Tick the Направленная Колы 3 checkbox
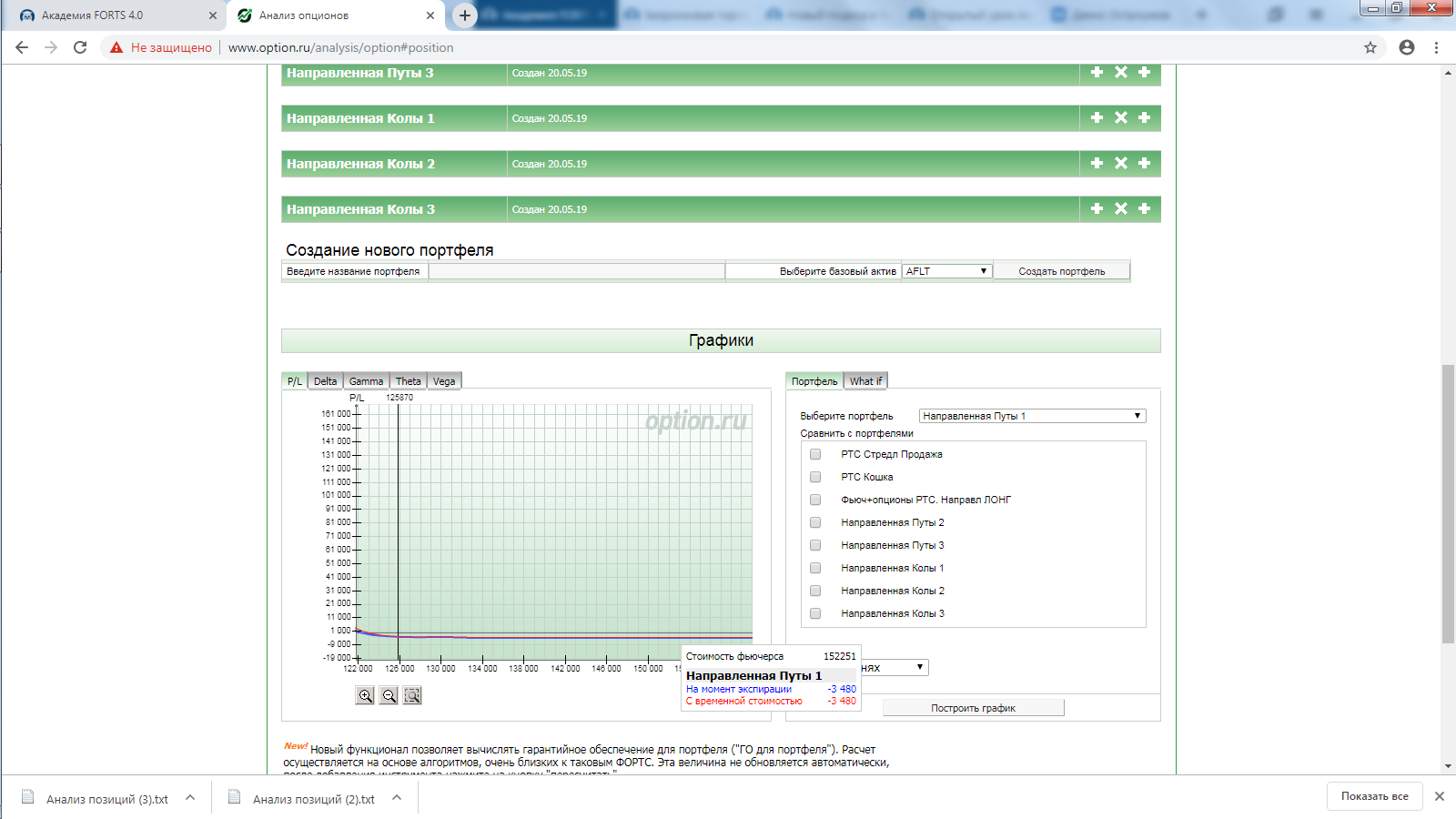This screenshot has width=1456, height=819. tap(815, 613)
